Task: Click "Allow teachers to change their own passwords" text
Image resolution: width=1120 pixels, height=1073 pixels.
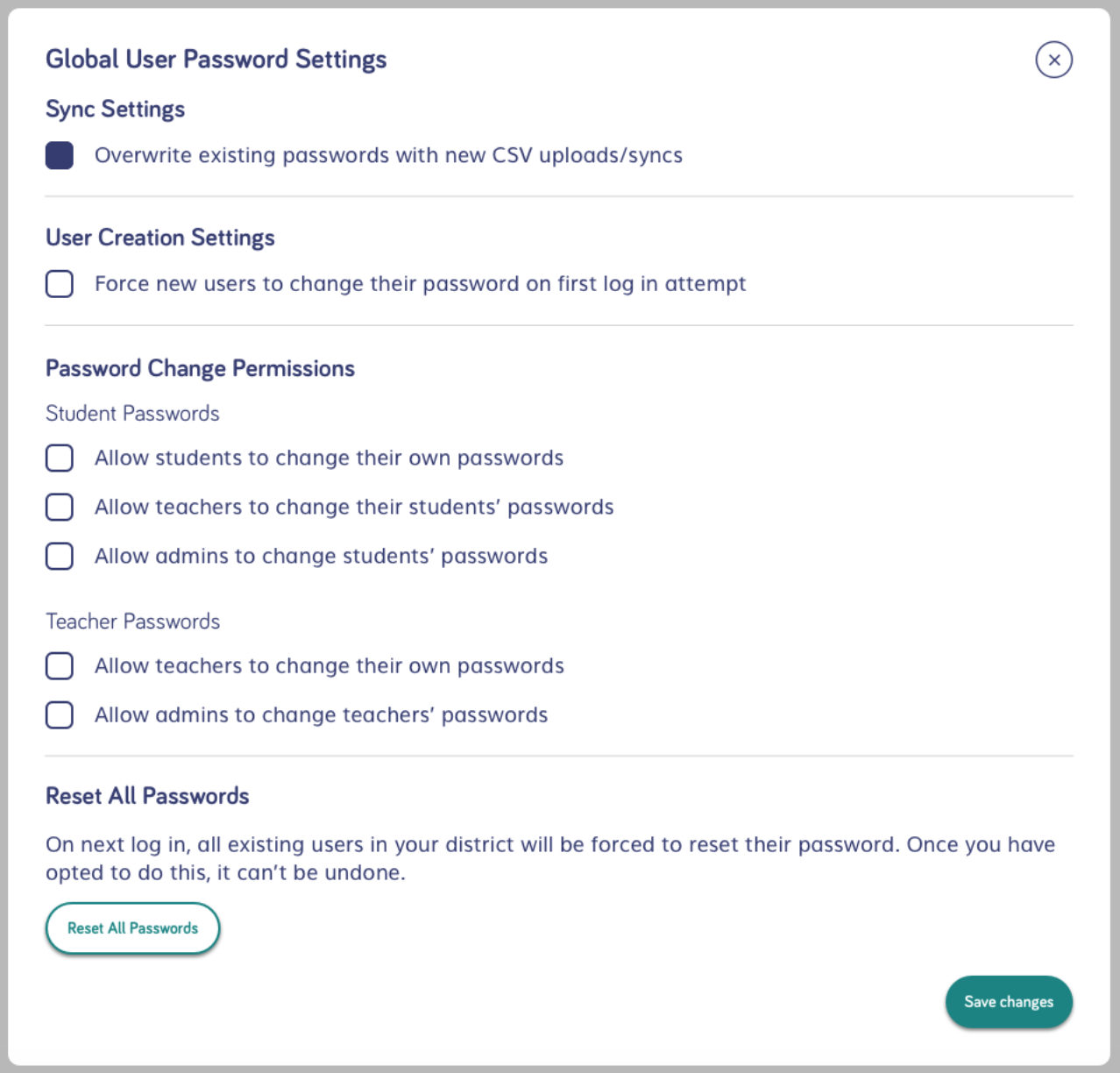Action: click(329, 666)
